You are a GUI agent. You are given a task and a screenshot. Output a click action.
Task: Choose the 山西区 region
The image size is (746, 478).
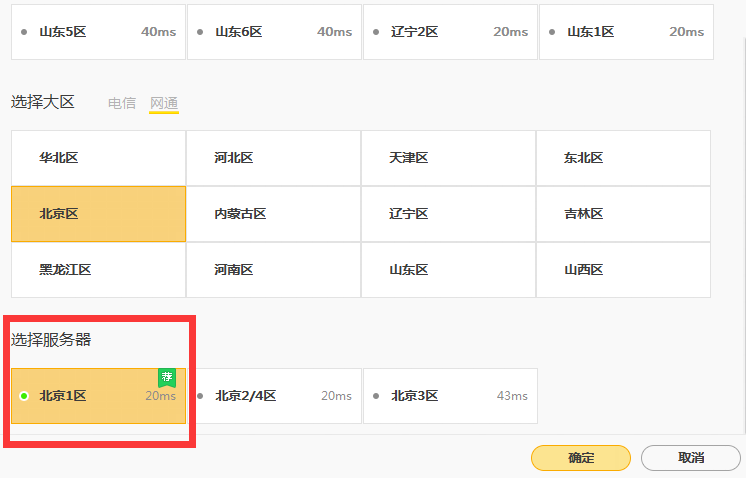coord(623,270)
